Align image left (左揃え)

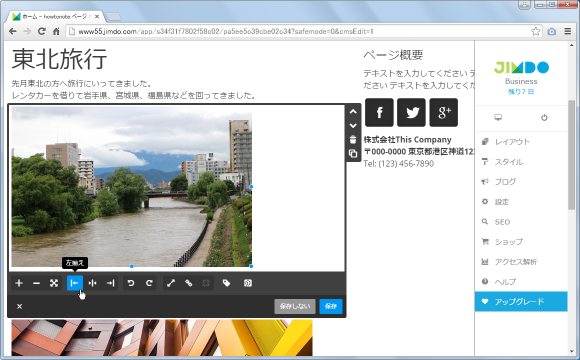point(75,283)
